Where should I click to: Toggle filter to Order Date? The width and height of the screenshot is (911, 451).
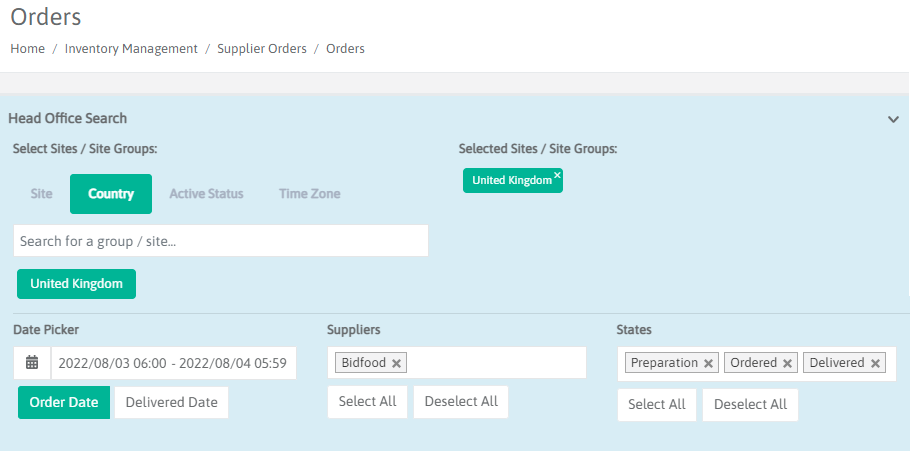tap(64, 402)
